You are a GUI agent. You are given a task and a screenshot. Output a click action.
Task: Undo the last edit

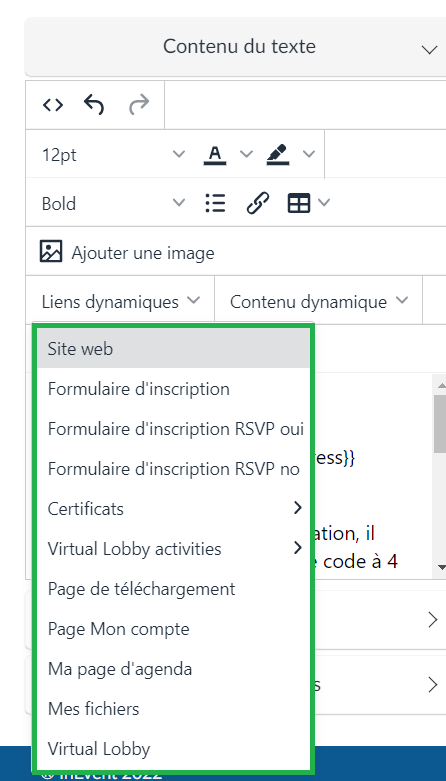pyautogui.click(x=94, y=105)
